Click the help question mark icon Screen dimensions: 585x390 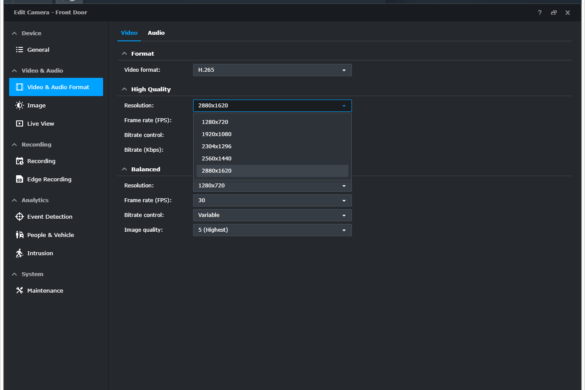tap(539, 13)
